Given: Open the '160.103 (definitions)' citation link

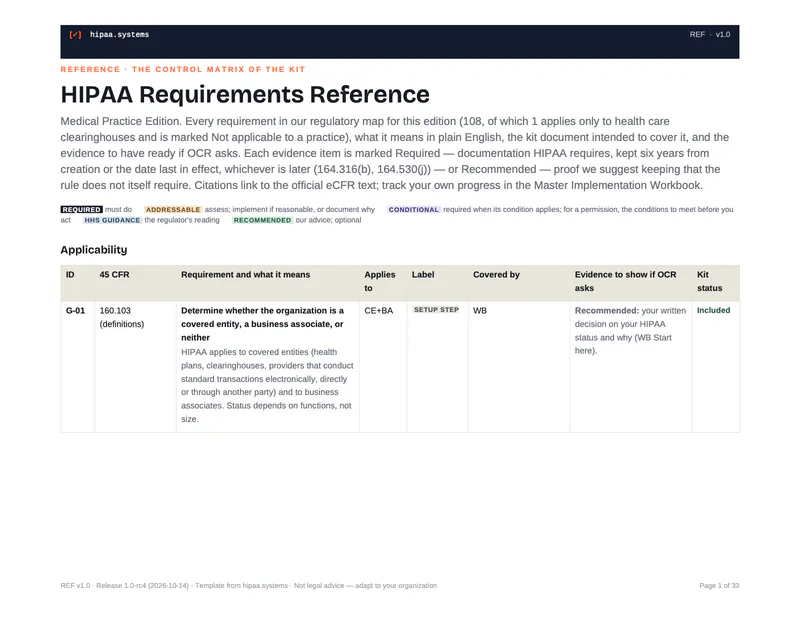Looking at the screenshot, I should coord(122,317).
